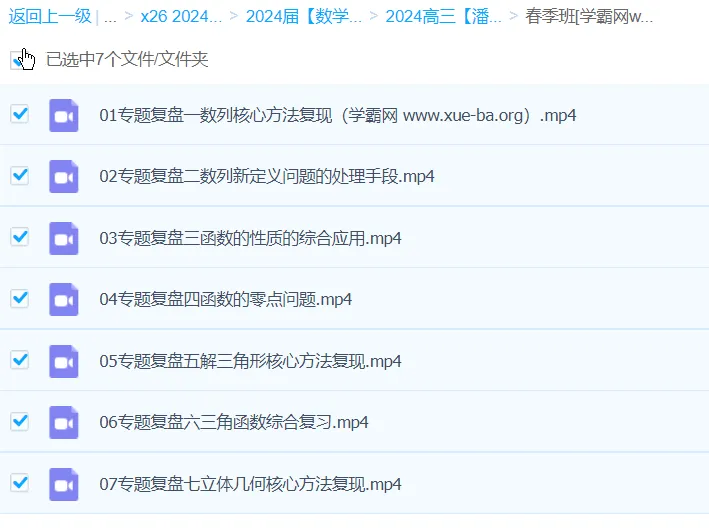Uncheck the 04专题复盘四函数的零点问题 checkbox
This screenshot has width=709, height=529.
click(x=19, y=298)
